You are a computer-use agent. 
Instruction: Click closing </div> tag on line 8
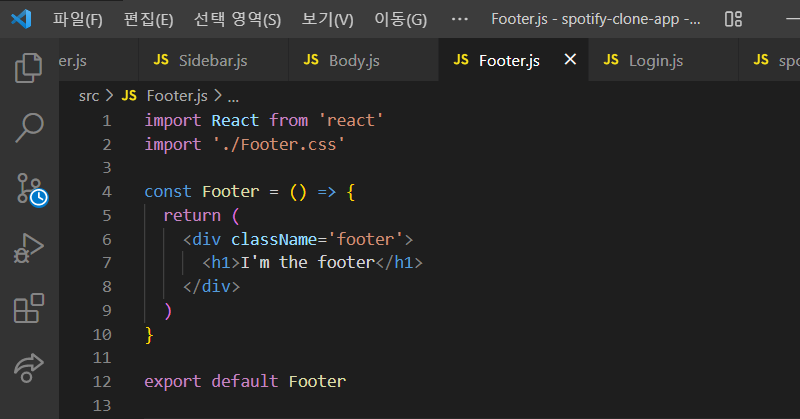click(x=211, y=286)
